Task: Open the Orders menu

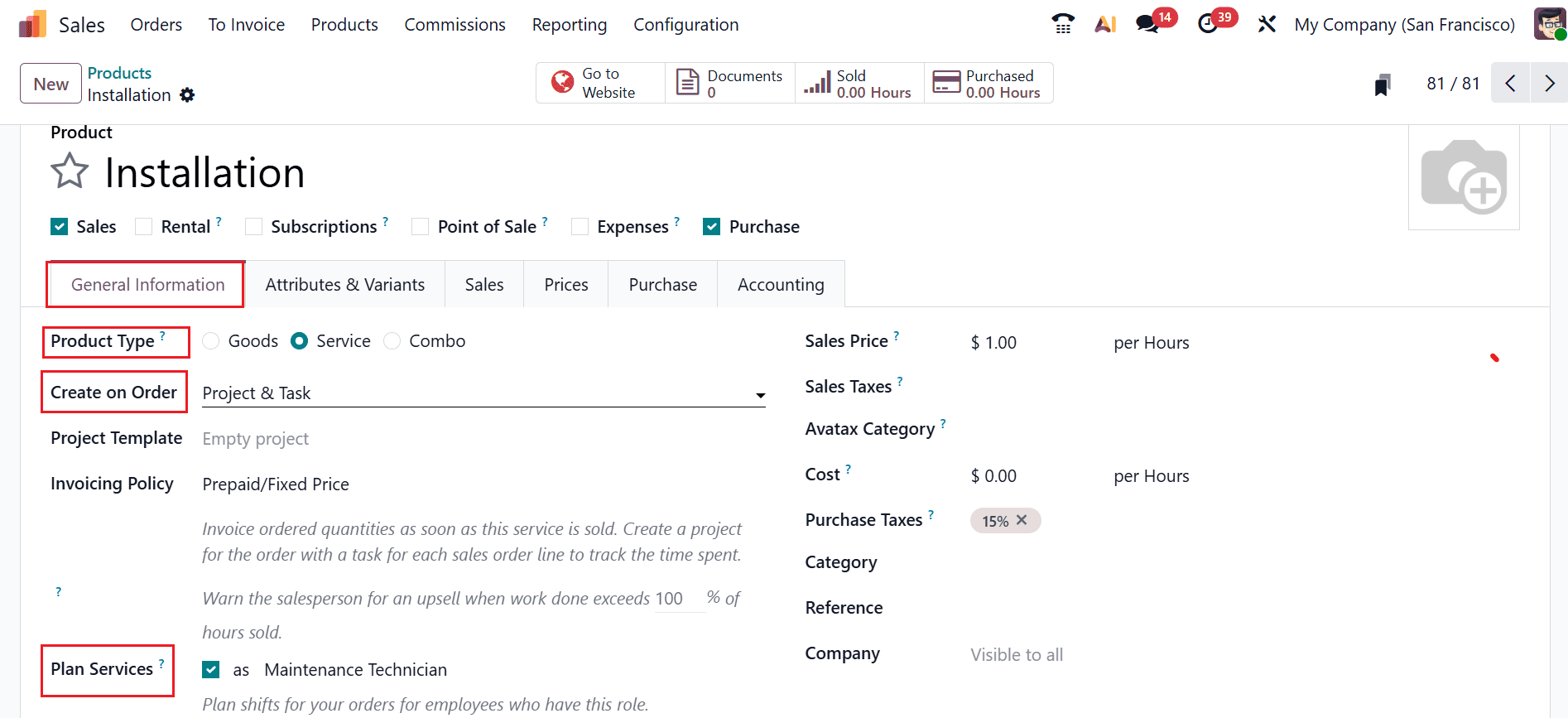Action: (156, 25)
